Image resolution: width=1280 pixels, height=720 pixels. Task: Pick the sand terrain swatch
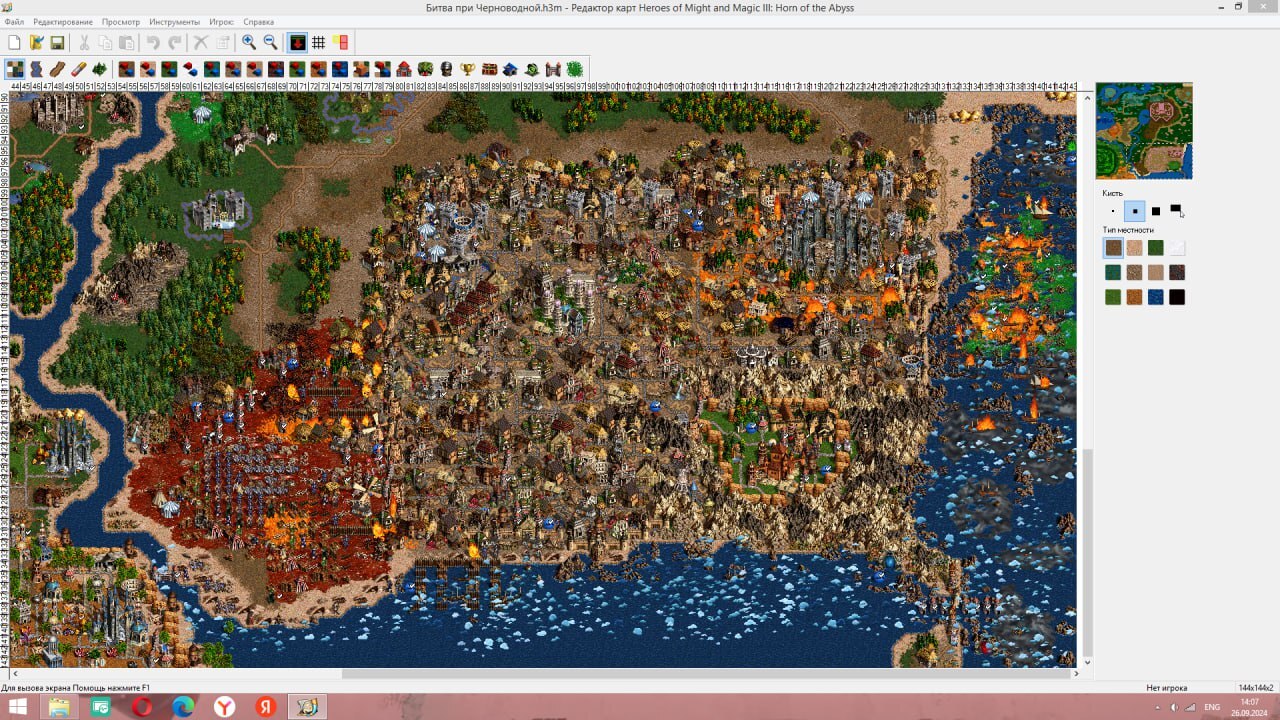(1135, 248)
